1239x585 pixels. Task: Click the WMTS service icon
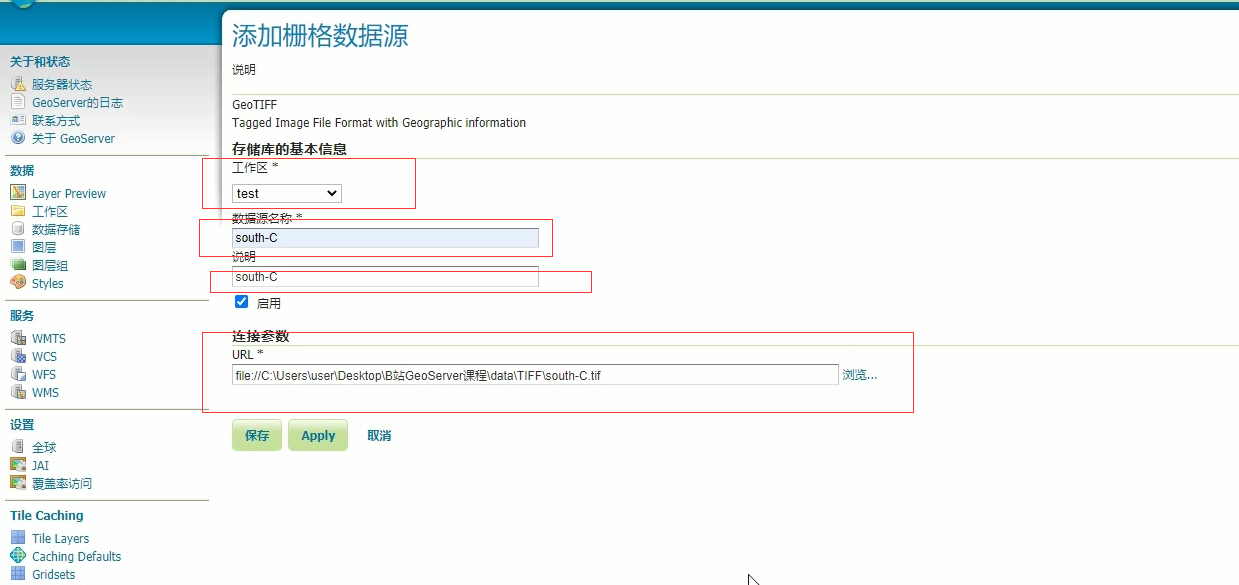(18, 338)
